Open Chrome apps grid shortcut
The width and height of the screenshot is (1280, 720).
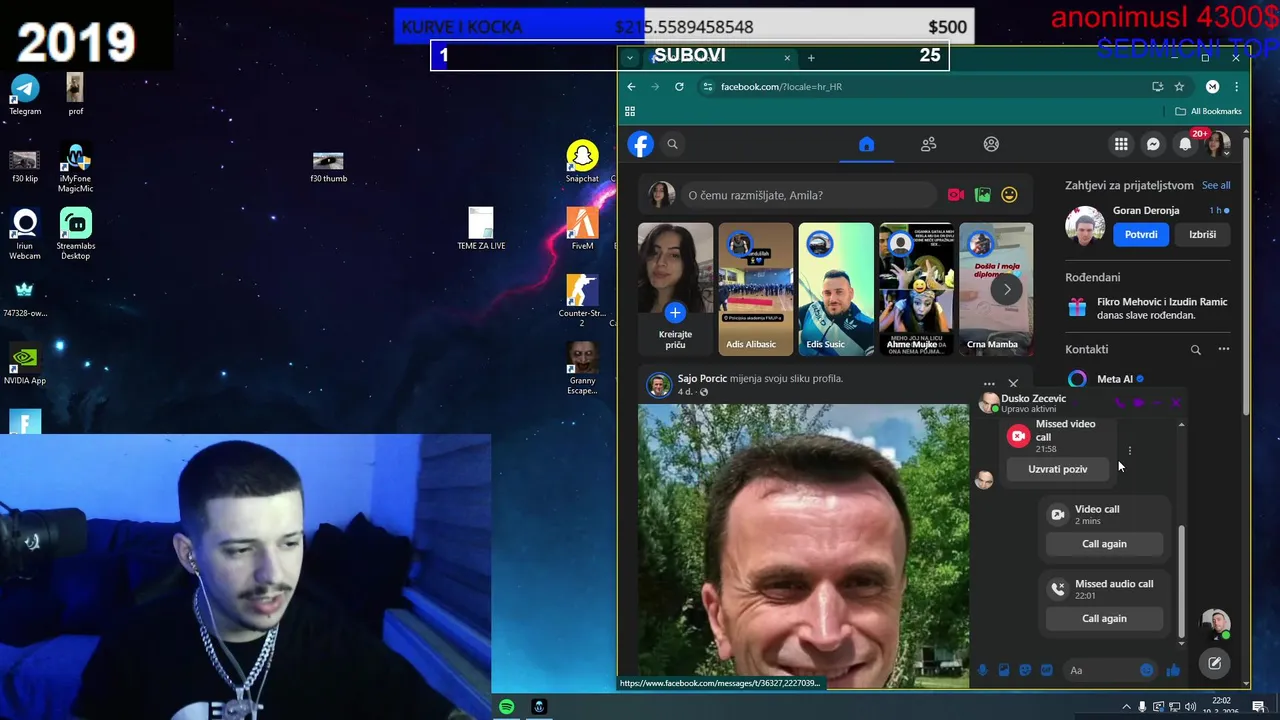point(630,111)
